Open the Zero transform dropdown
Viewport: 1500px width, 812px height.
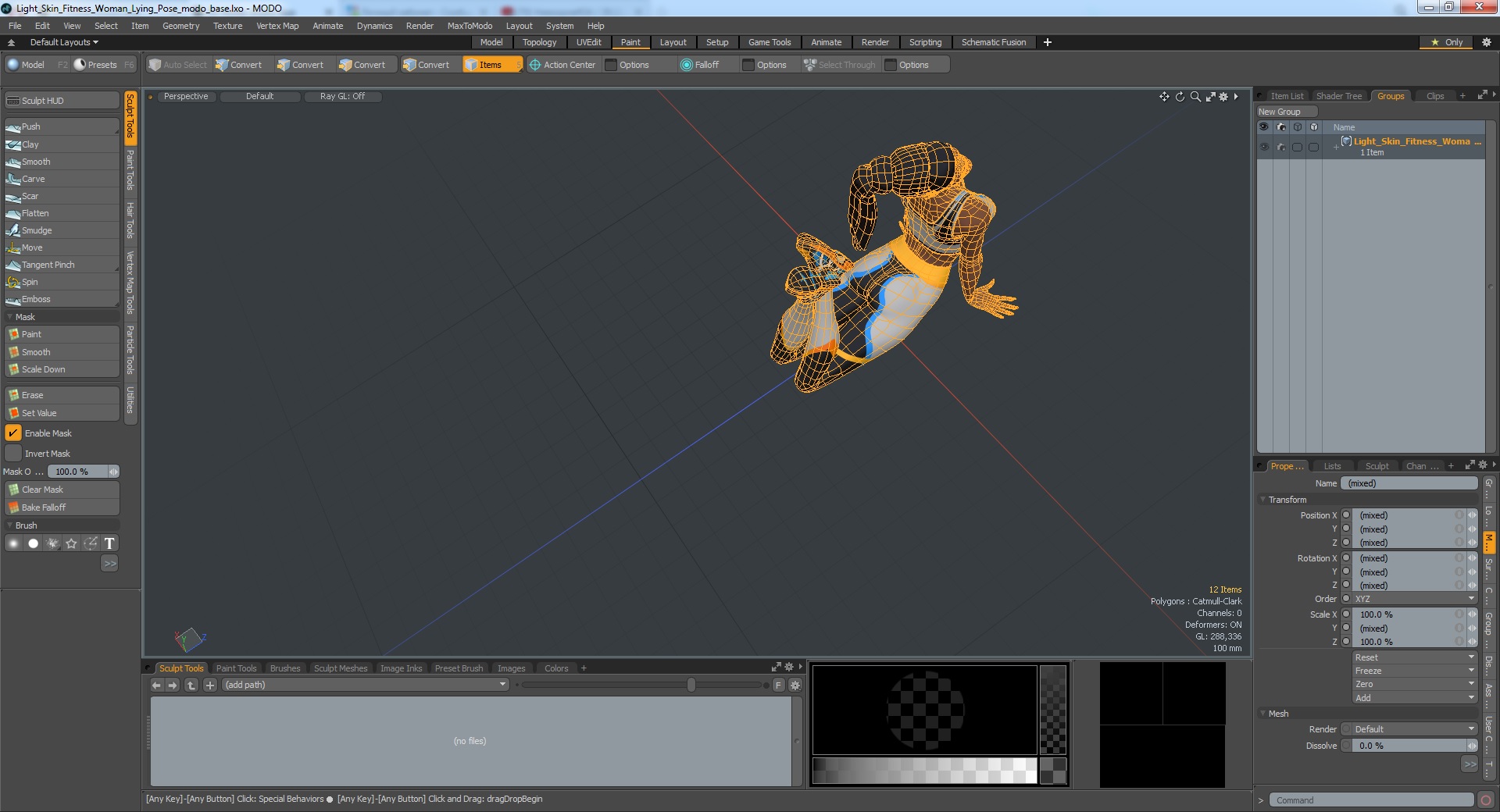pos(1414,684)
